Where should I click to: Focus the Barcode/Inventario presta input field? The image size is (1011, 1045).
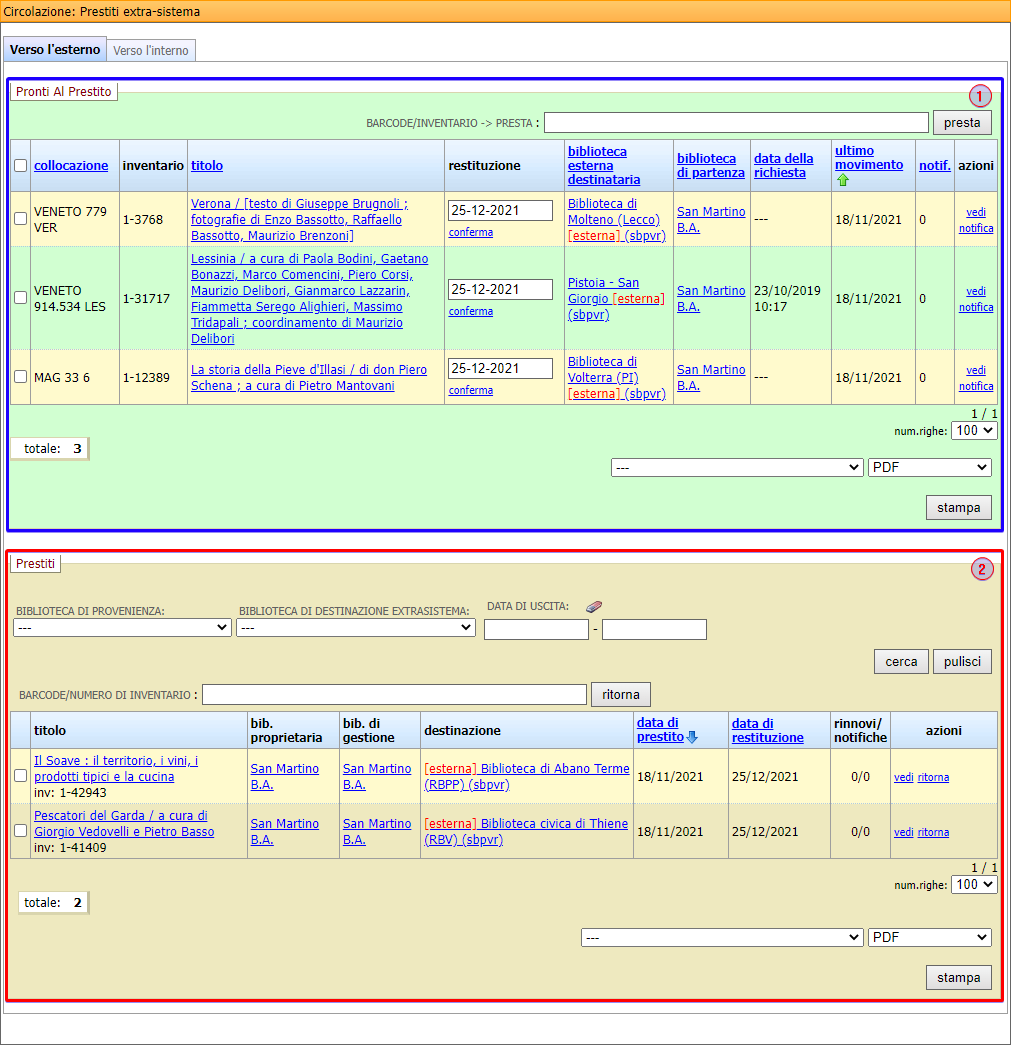736,123
